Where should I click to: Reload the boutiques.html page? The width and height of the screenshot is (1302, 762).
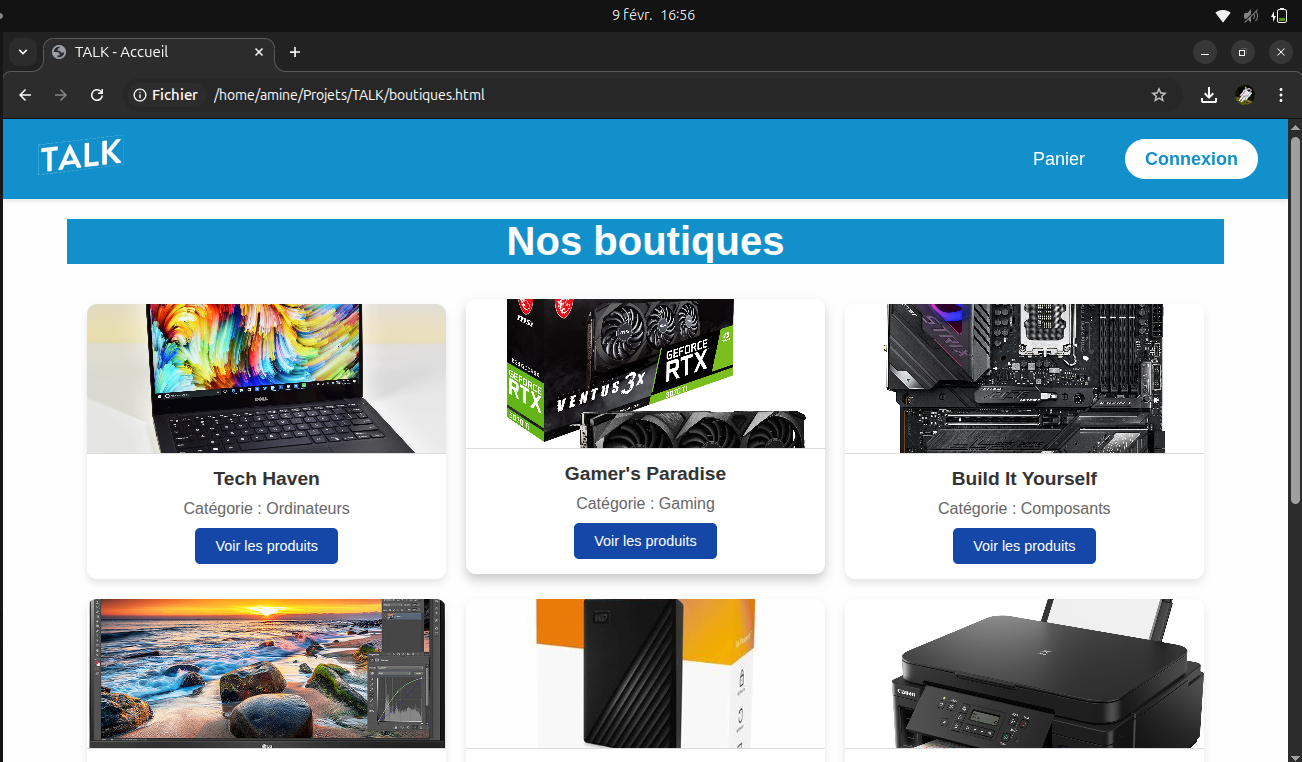coord(96,95)
